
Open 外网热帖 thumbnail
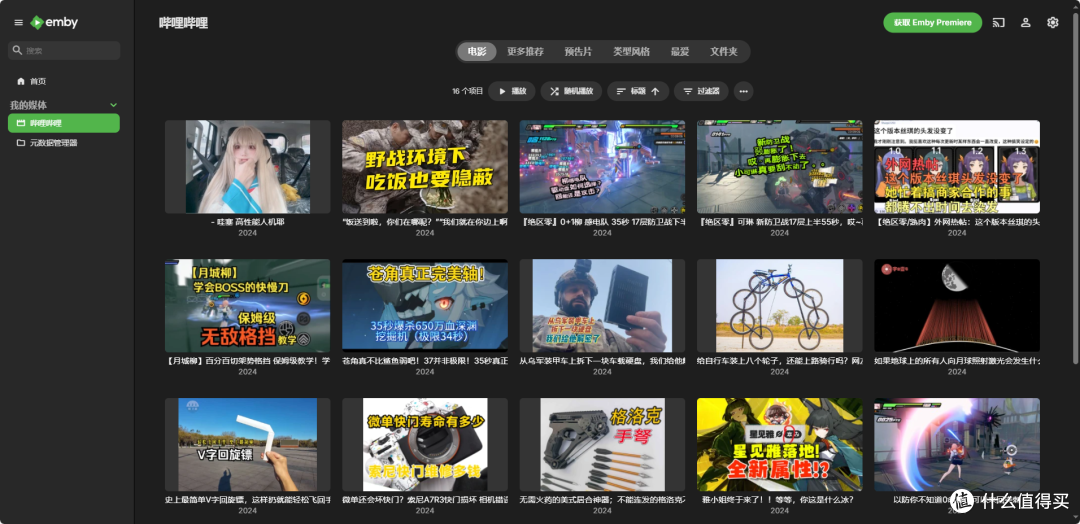click(957, 167)
